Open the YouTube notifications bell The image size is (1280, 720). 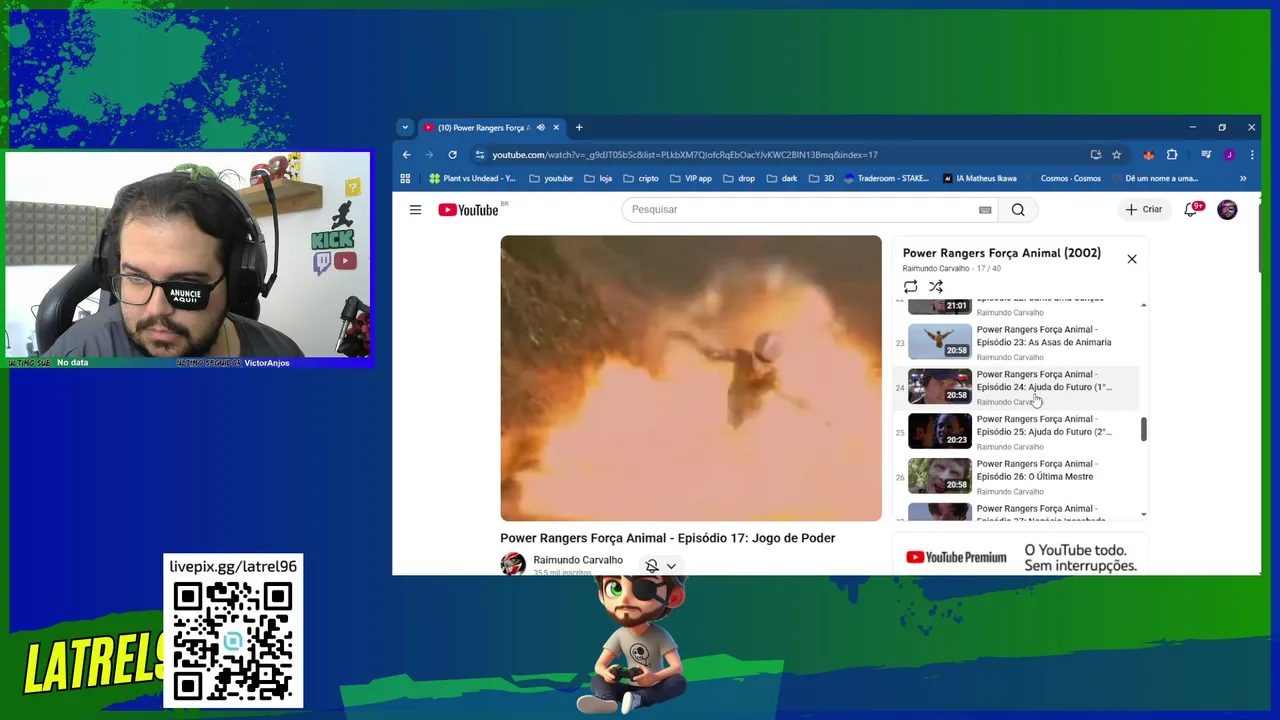[x=1191, y=209]
